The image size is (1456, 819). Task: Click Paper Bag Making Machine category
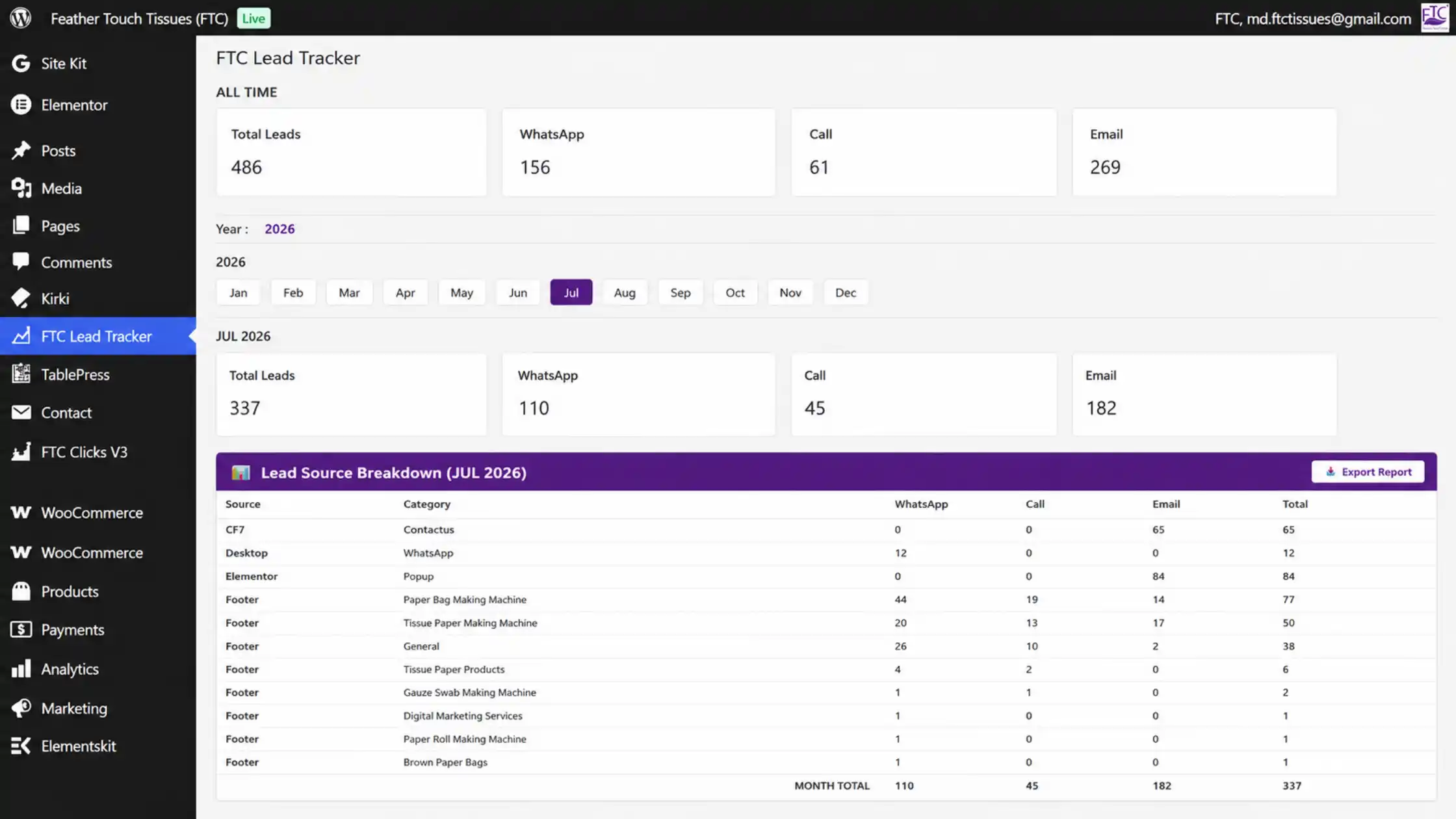coord(465,599)
